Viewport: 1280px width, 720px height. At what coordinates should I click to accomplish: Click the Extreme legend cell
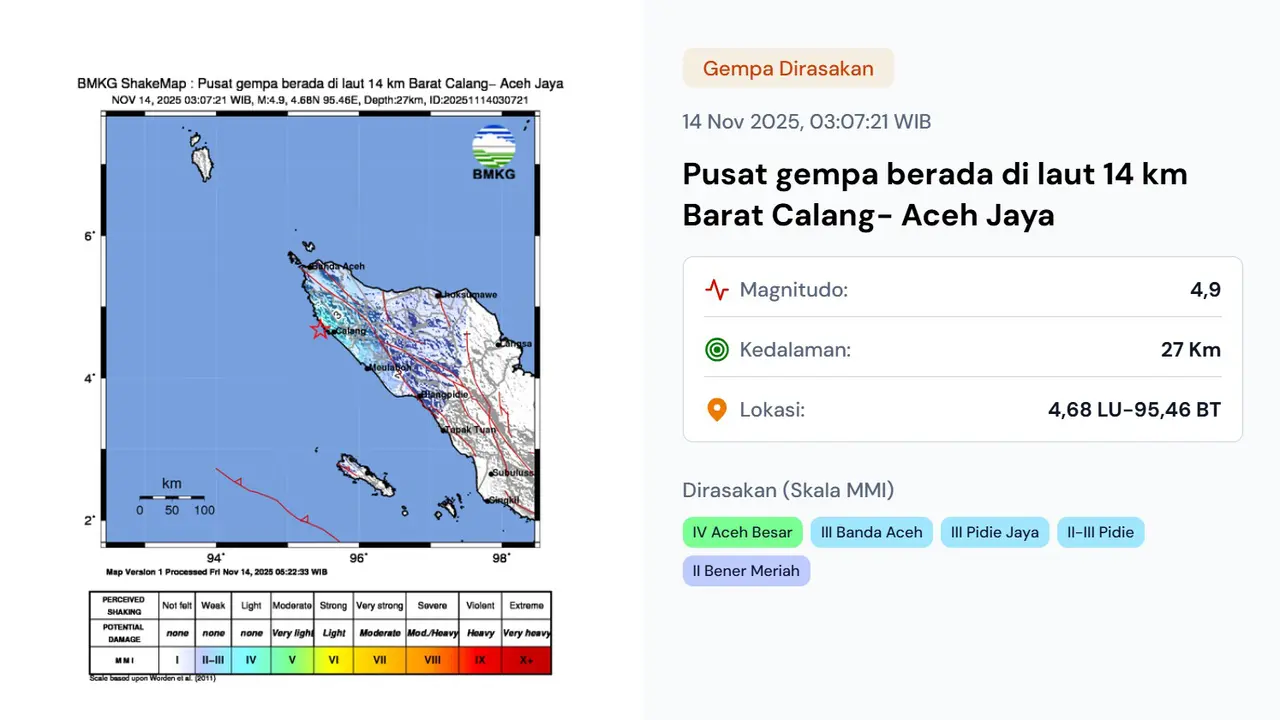click(x=526, y=605)
